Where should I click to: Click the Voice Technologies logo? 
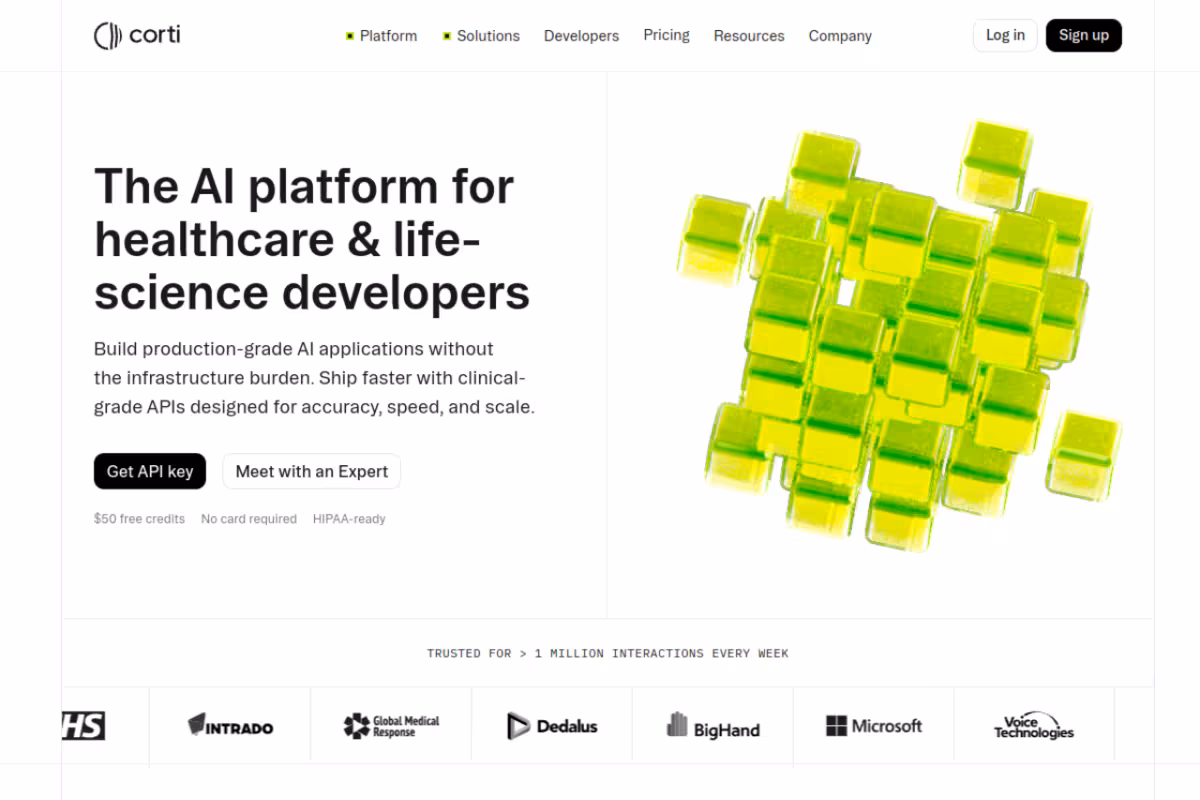[x=1034, y=726]
